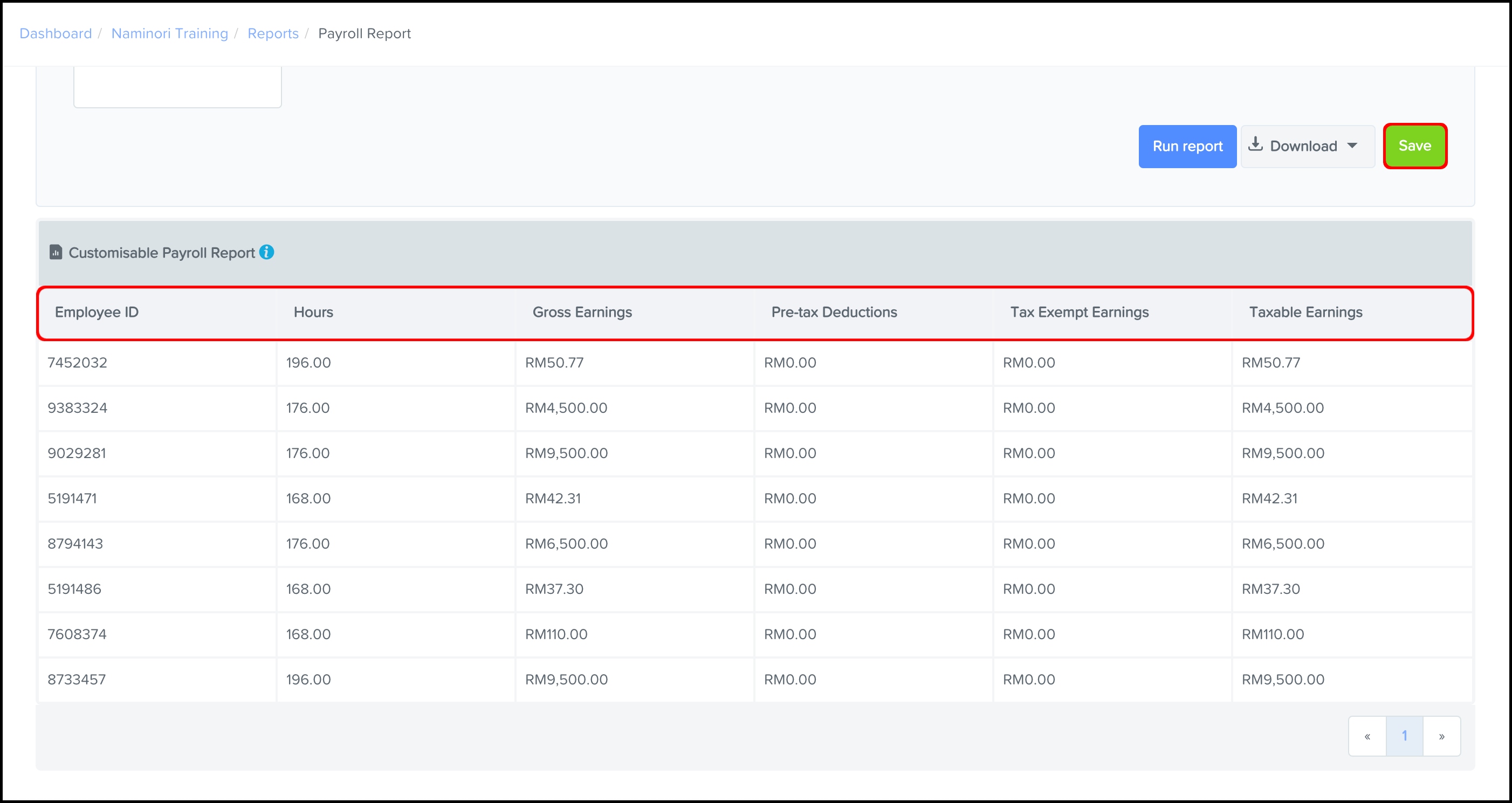1512x803 pixels.
Task: Click the Taxable Earnings column header
Action: click(x=1305, y=312)
